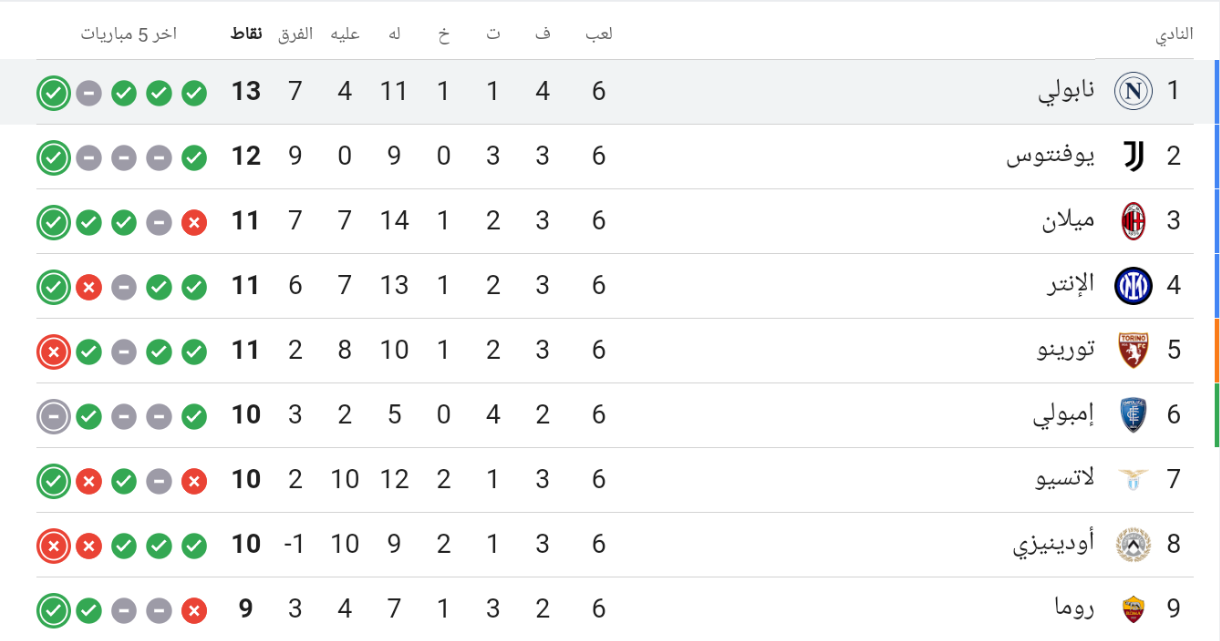Click Torino's outlined red loss indicator

pos(54,352)
